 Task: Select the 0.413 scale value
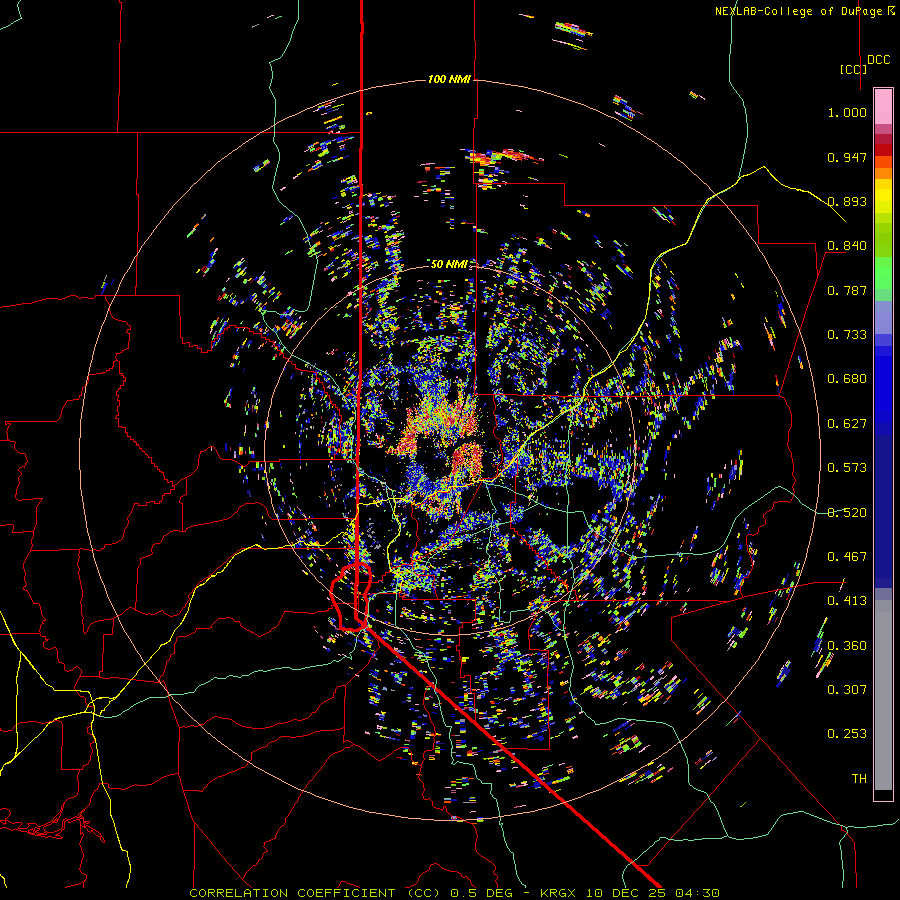coord(847,601)
